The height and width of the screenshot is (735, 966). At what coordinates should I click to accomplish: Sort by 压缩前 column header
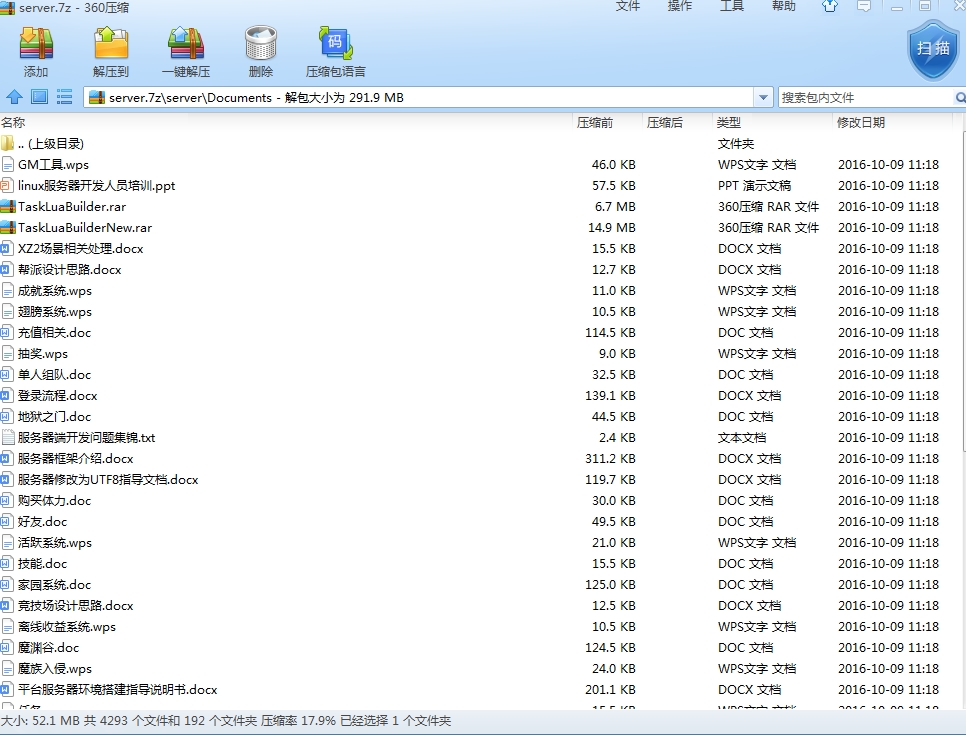[x=594, y=123]
